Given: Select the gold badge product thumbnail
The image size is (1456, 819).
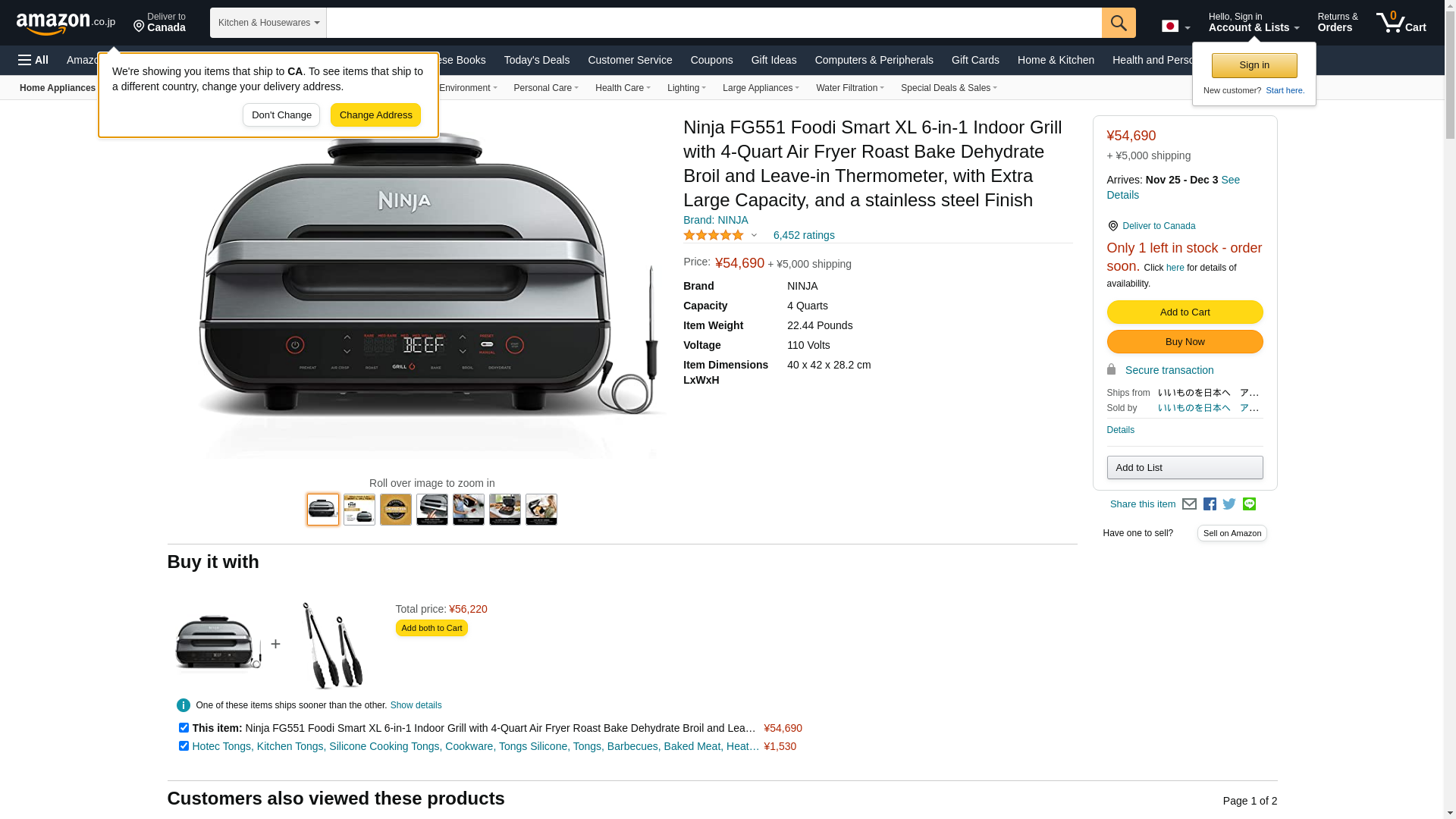Looking at the screenshot, I should pyautogui.click(x=396, y=510).
